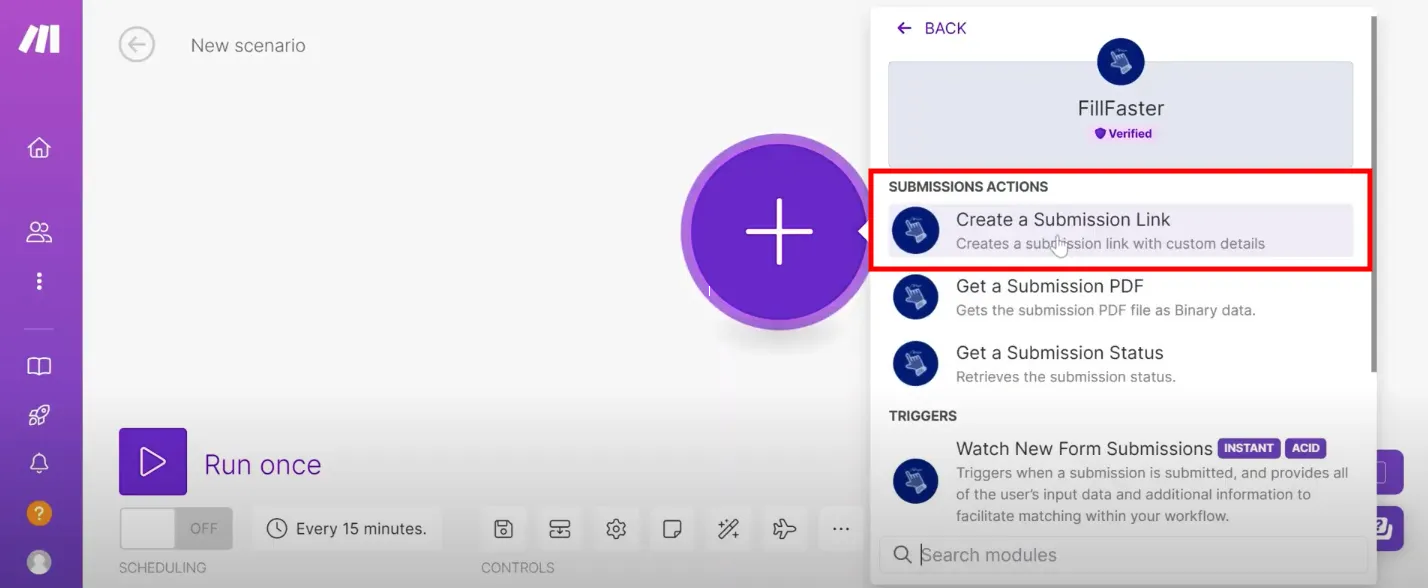Open the rocket What's new icon

pos(39,415)
